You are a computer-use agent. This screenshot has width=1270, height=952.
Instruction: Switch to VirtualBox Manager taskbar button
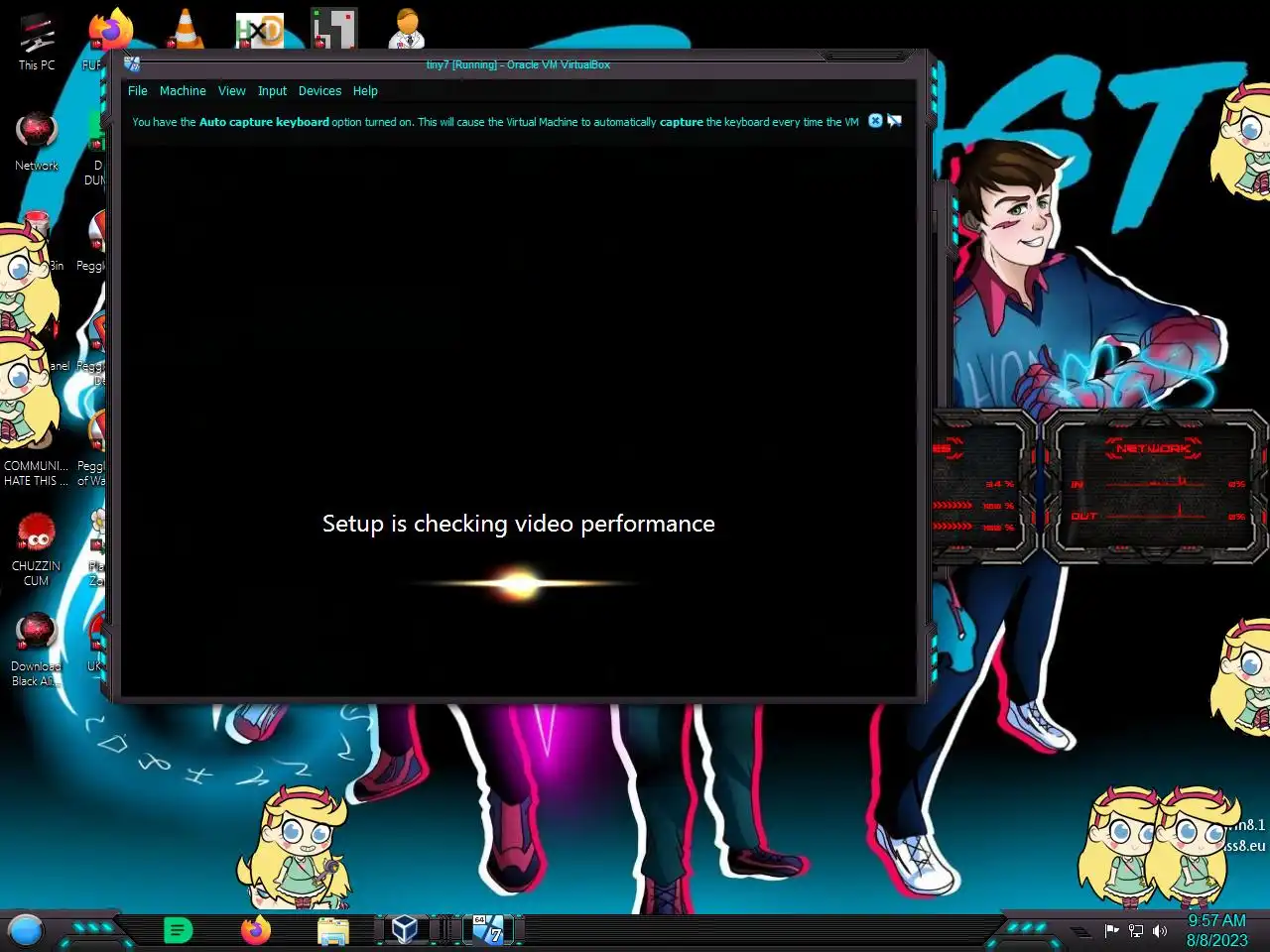tap(404, 929)
